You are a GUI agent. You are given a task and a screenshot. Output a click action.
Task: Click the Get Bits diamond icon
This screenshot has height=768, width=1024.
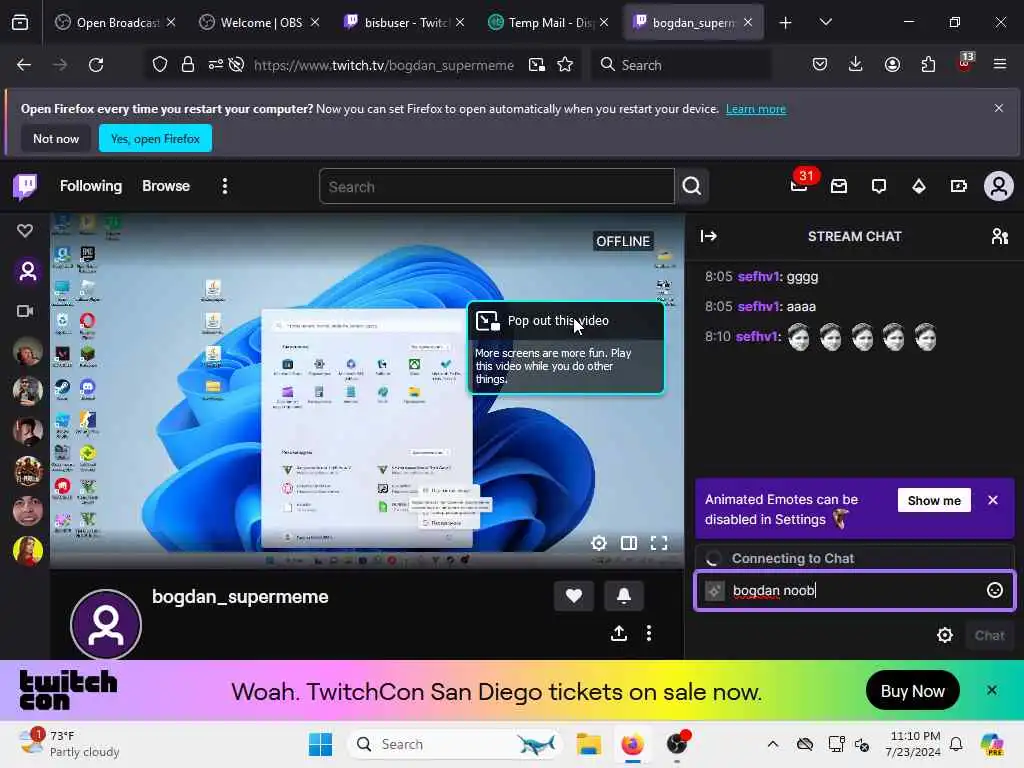(x=919, y=187)
